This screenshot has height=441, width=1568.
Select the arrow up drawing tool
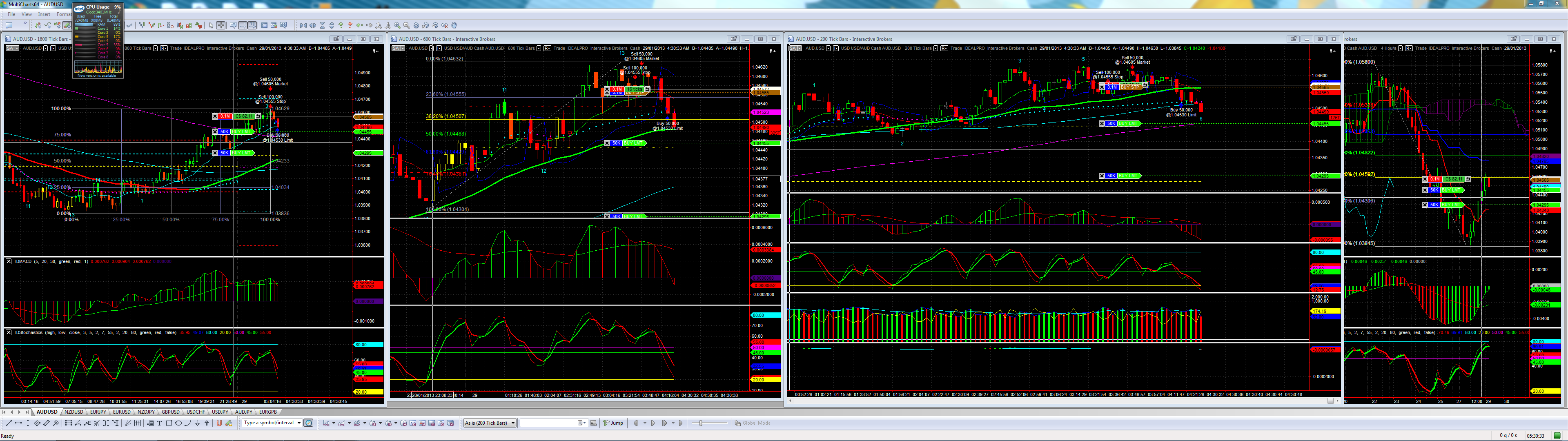click(x=206, y=423)
